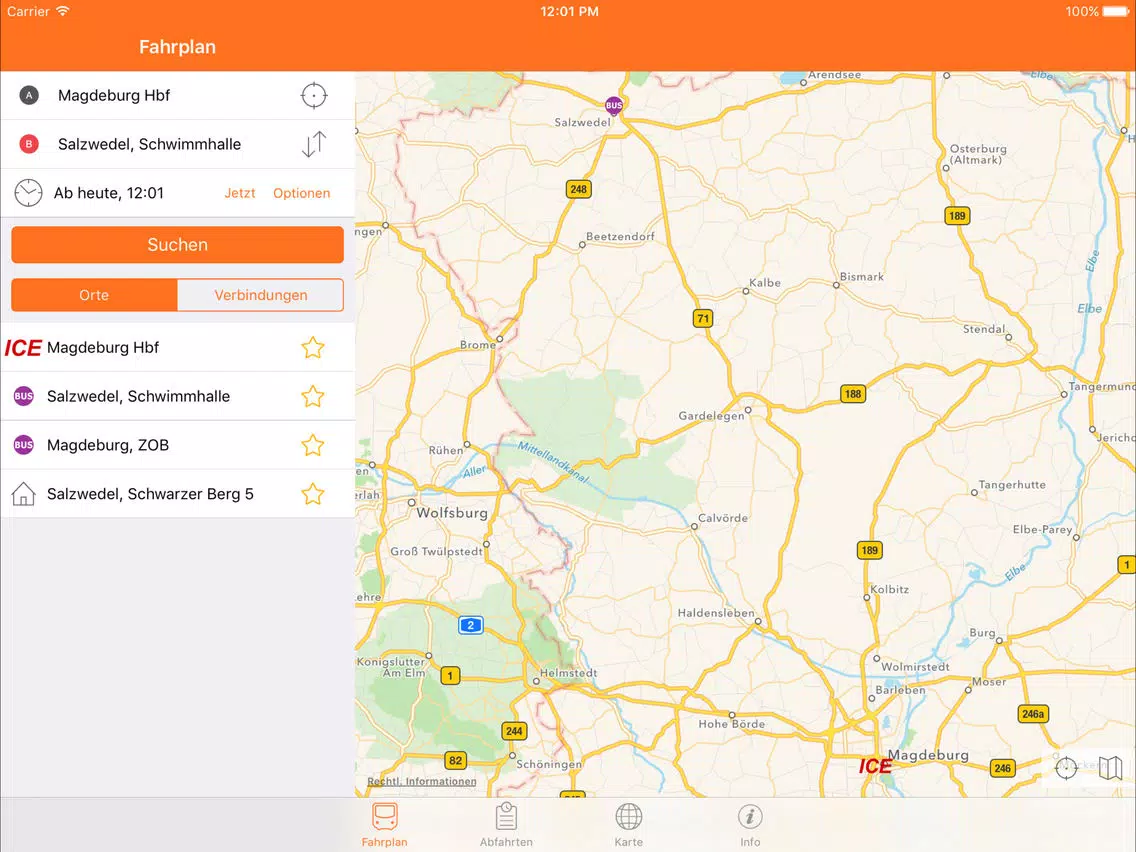Tap the Helmstedt label on the map
Screen dimensions: 1136x852
(x=569, y=673)
